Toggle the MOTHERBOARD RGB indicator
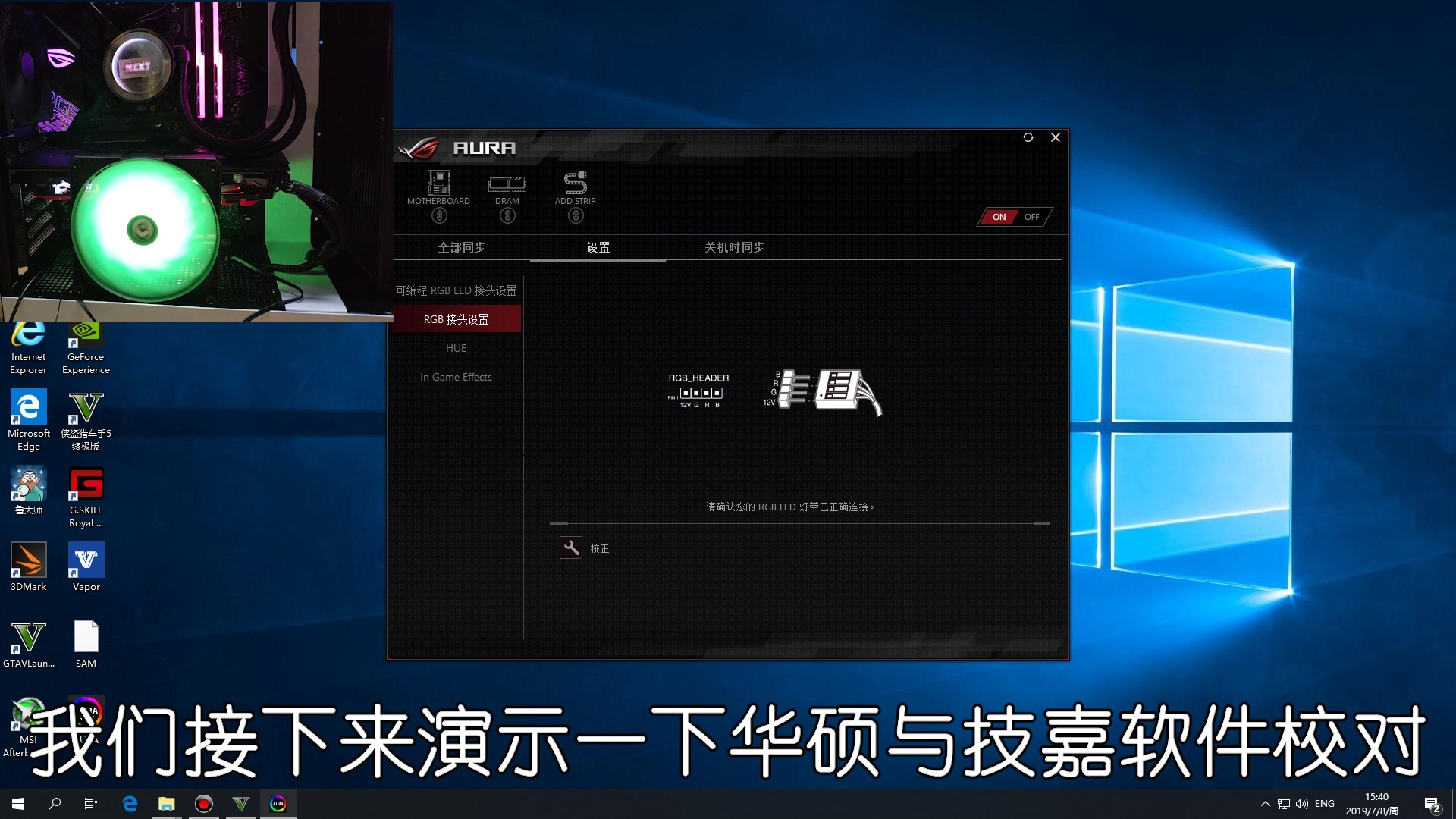Viewport: 1456px width, 819px height. (x=437, y=216)
